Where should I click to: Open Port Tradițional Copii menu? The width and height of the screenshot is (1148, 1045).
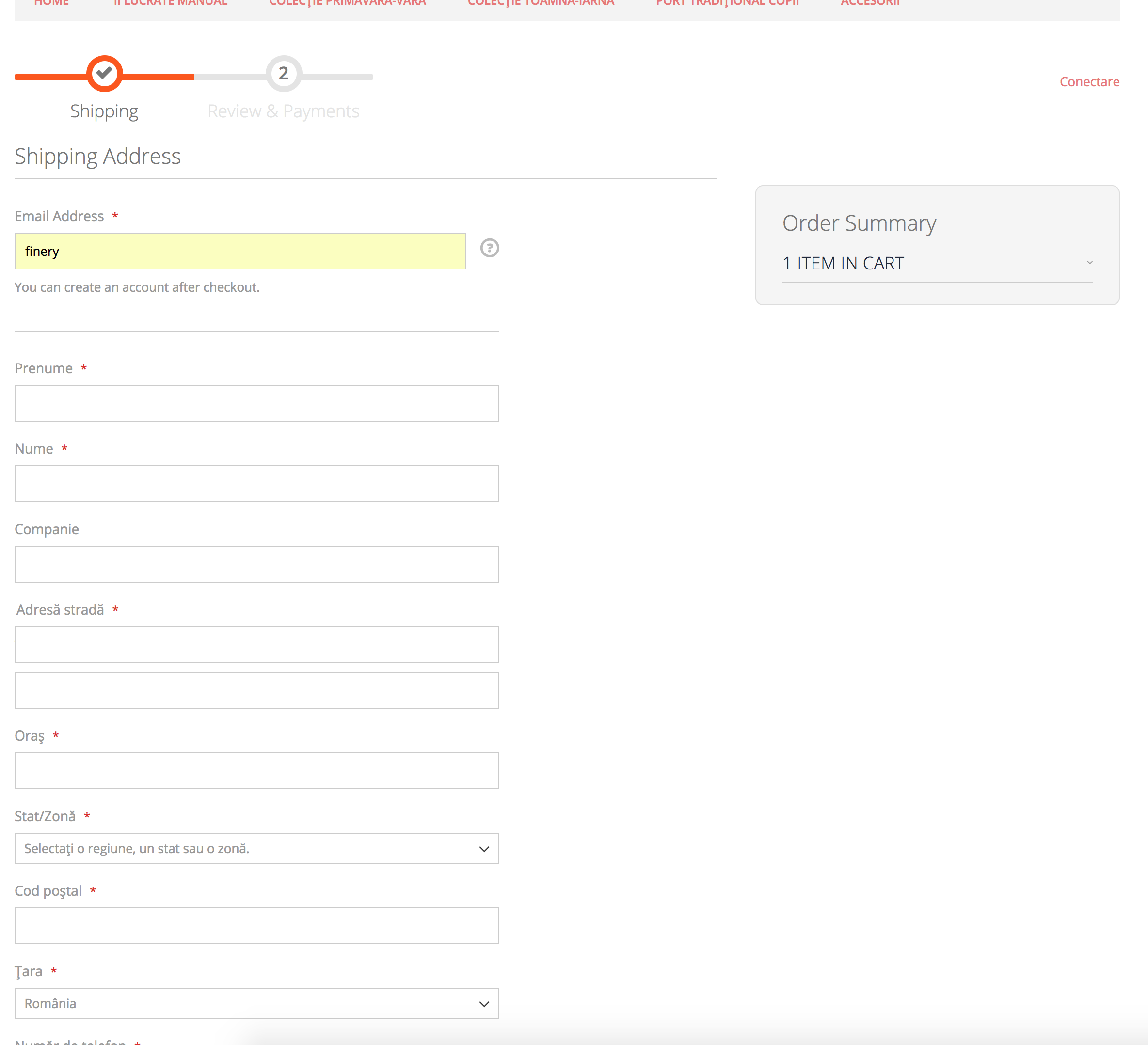(727, 3)
